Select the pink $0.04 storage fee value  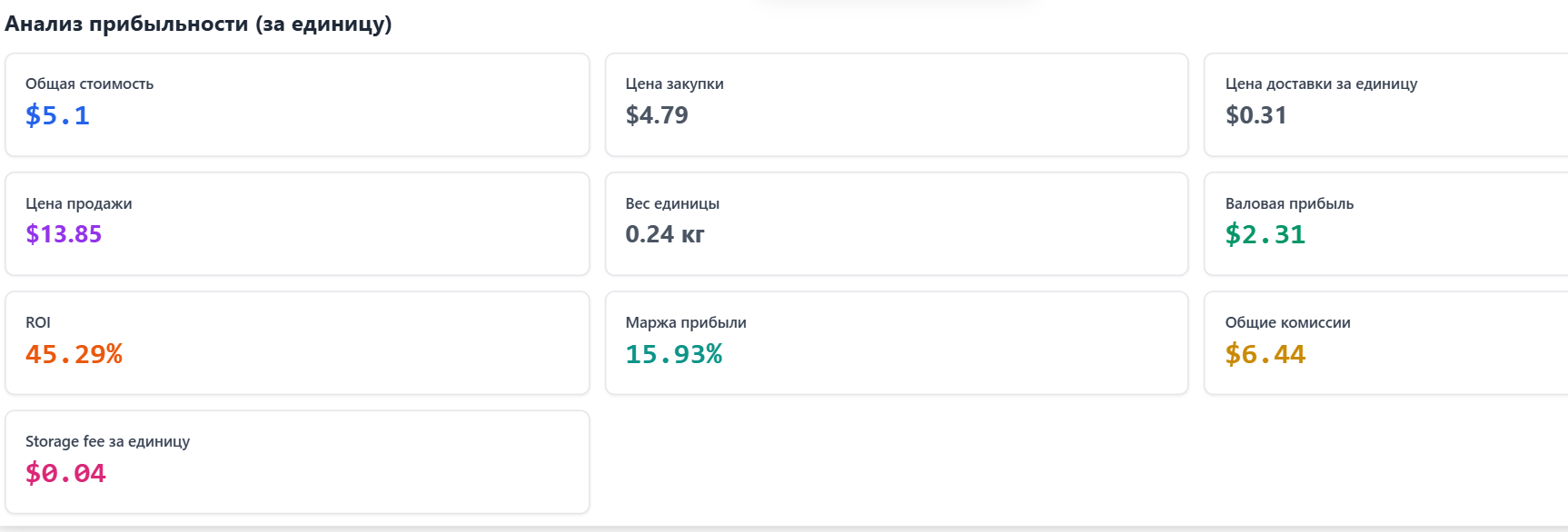tap(65, 473)
